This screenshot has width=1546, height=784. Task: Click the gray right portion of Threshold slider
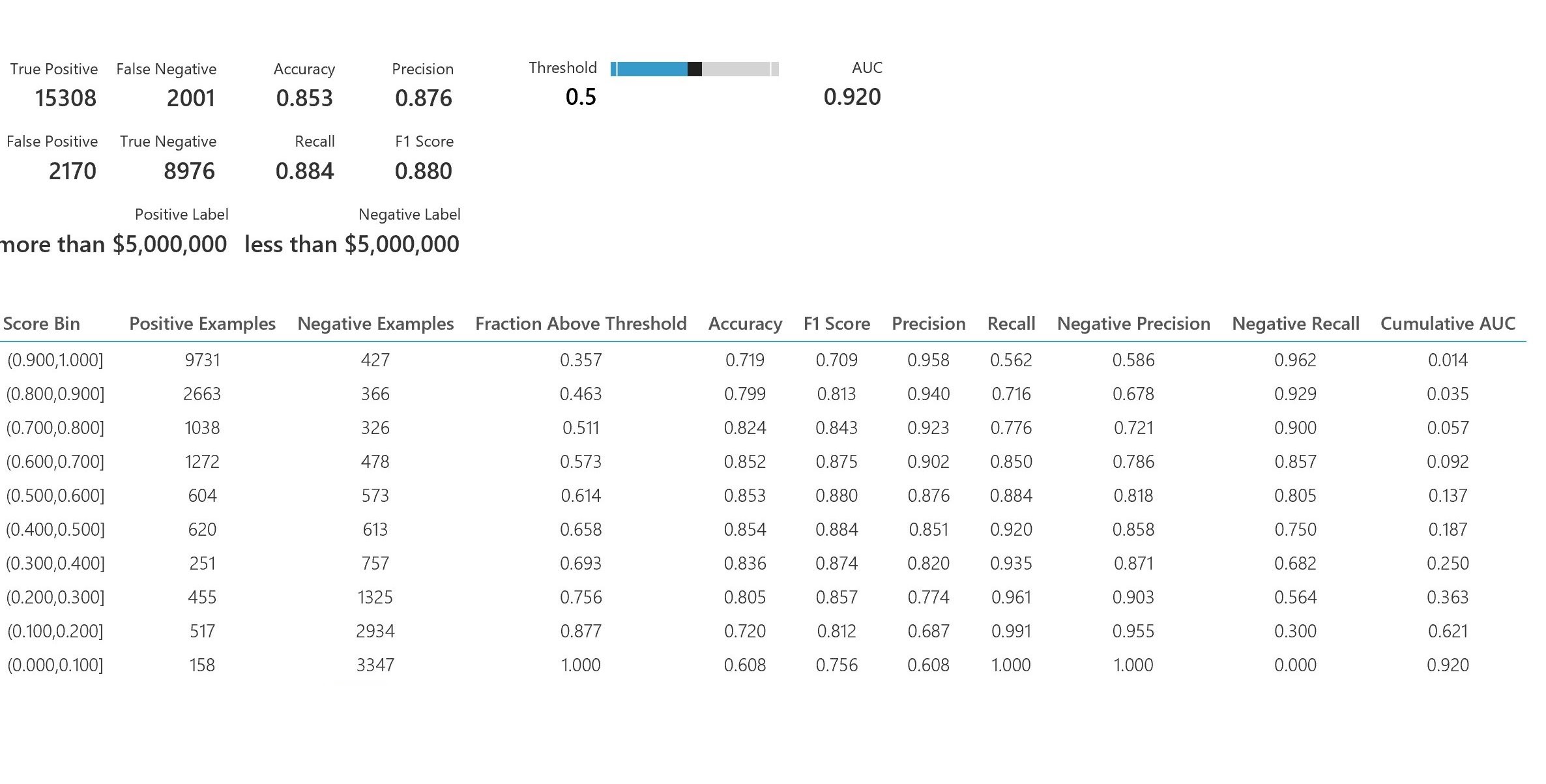[x=737, y=69]
